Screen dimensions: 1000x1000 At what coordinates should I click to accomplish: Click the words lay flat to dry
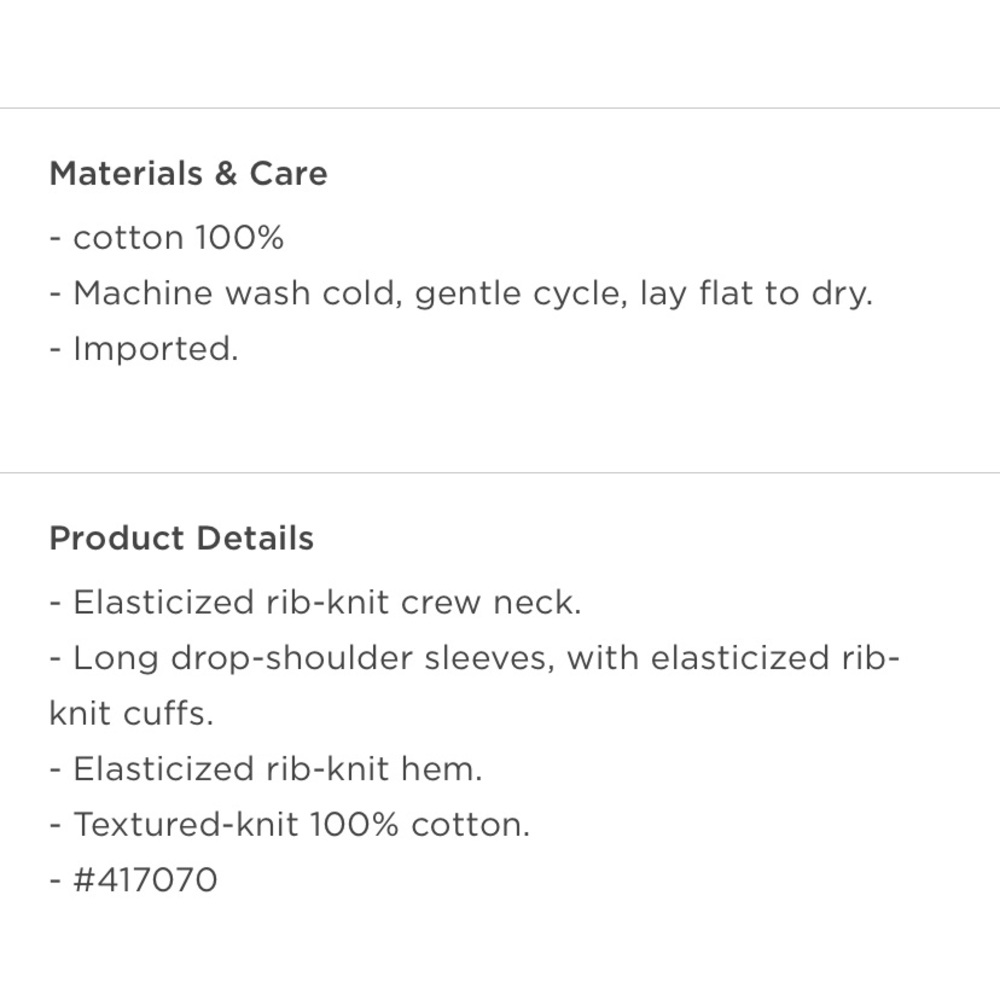756,294
